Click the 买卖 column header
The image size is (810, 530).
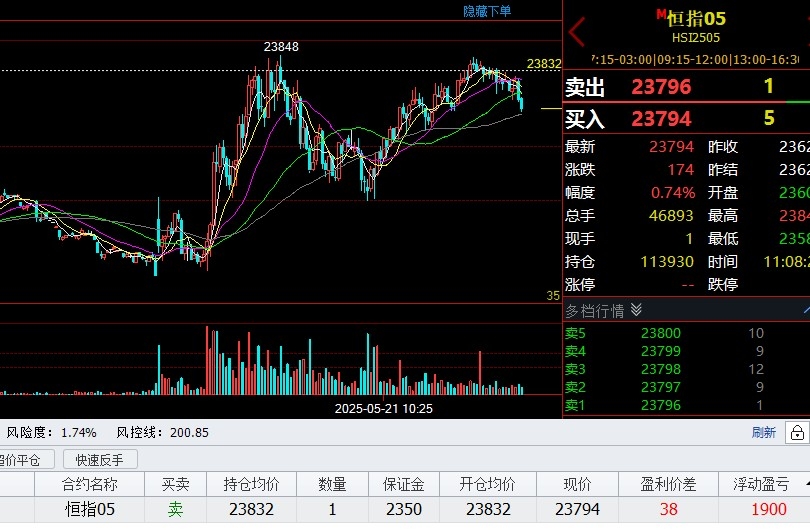[x=175, y=484]
